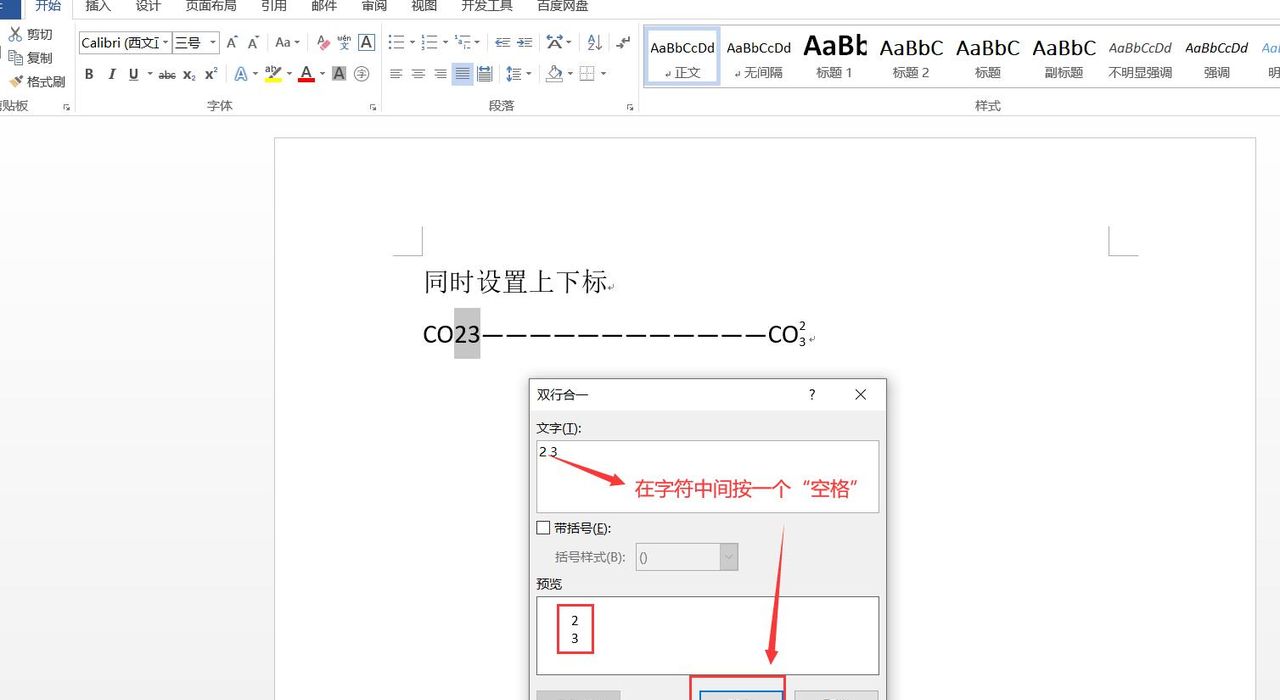Open the font color dropdown arrow
The height and width of the screenshot is (700, 1280).
pyautogui.click(x=320, y=74)
